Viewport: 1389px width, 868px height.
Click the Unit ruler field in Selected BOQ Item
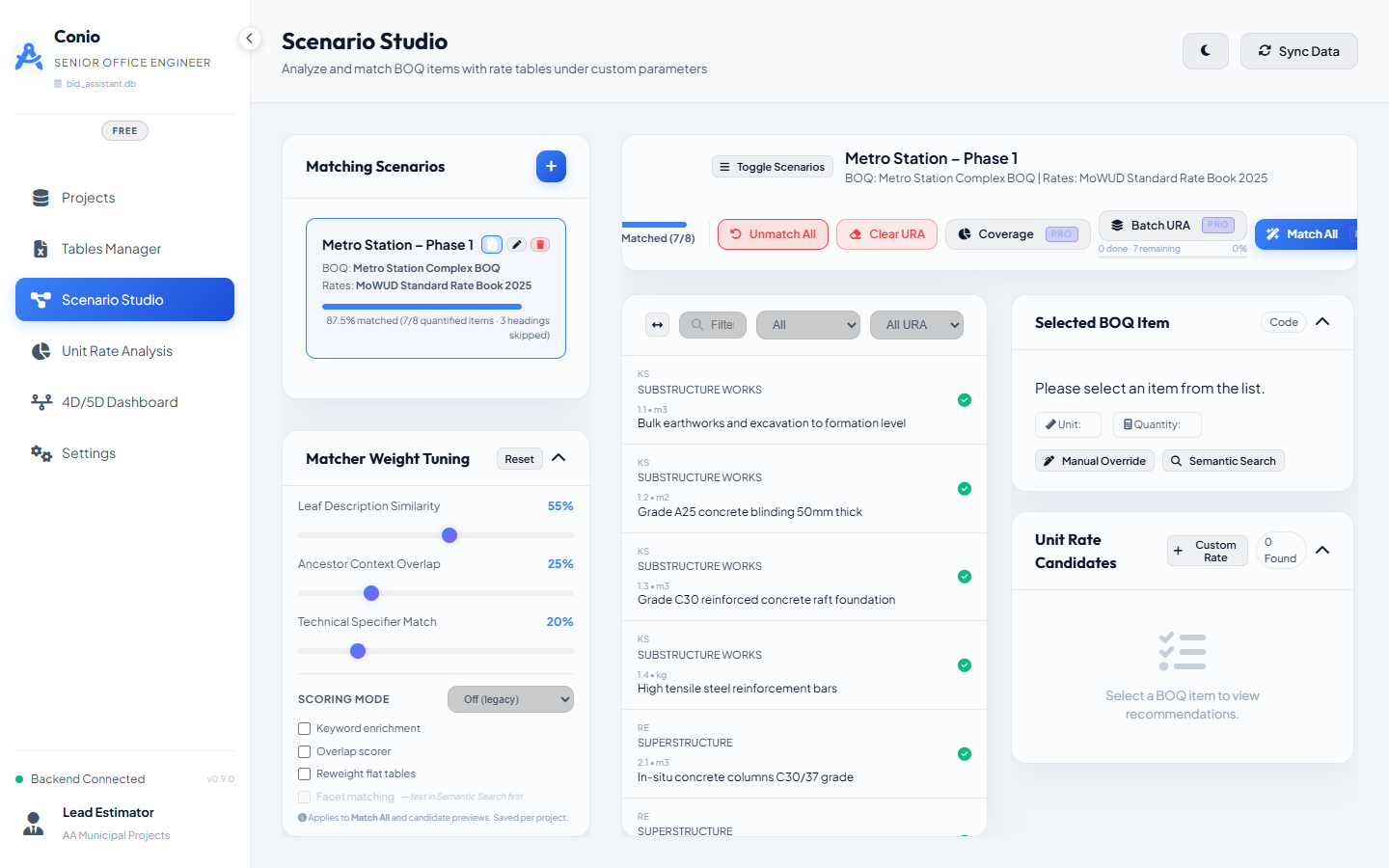click(x=1068, y=424)
